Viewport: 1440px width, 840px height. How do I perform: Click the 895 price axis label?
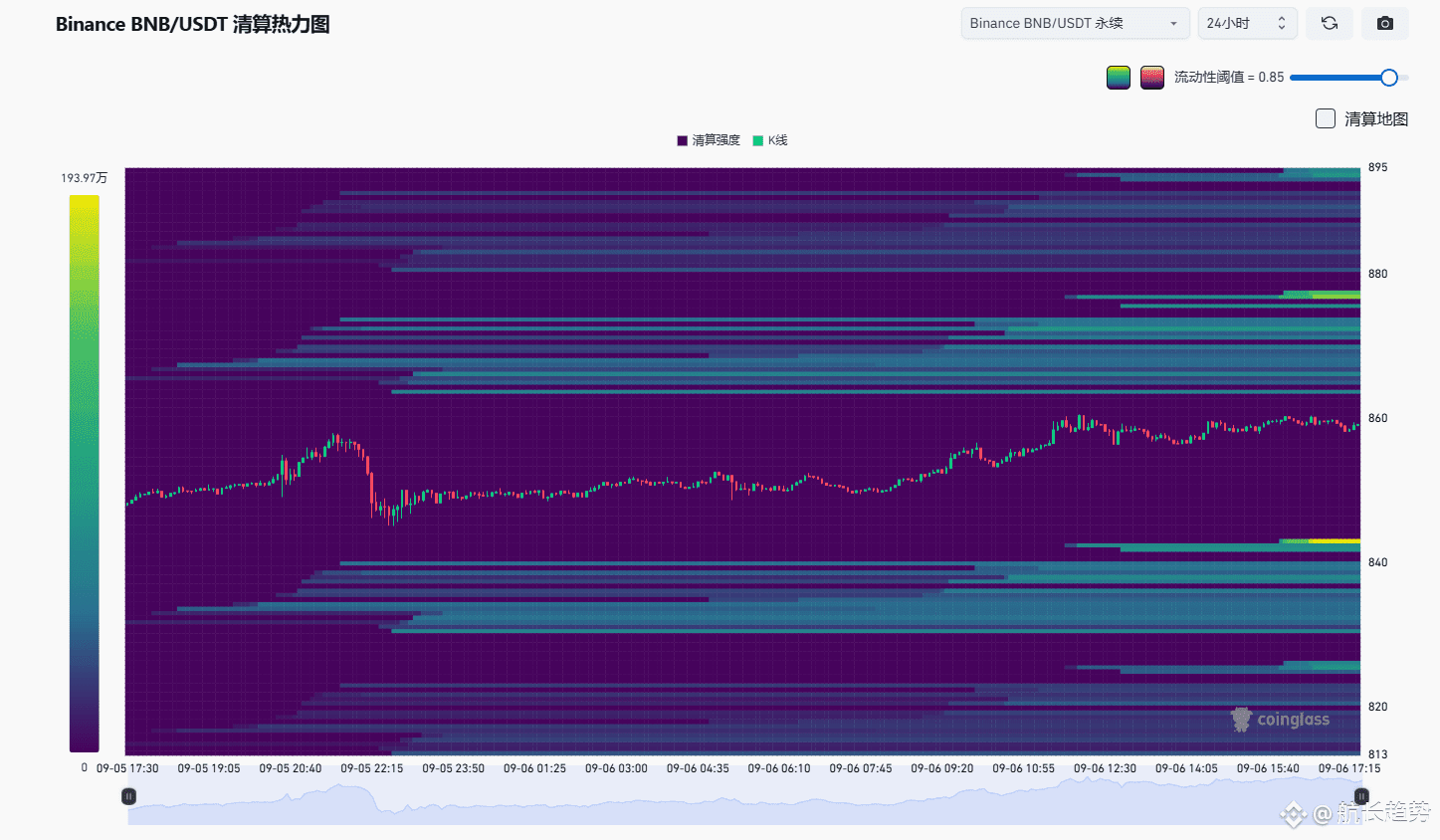pyautogui.click(x=1377, y=167)
